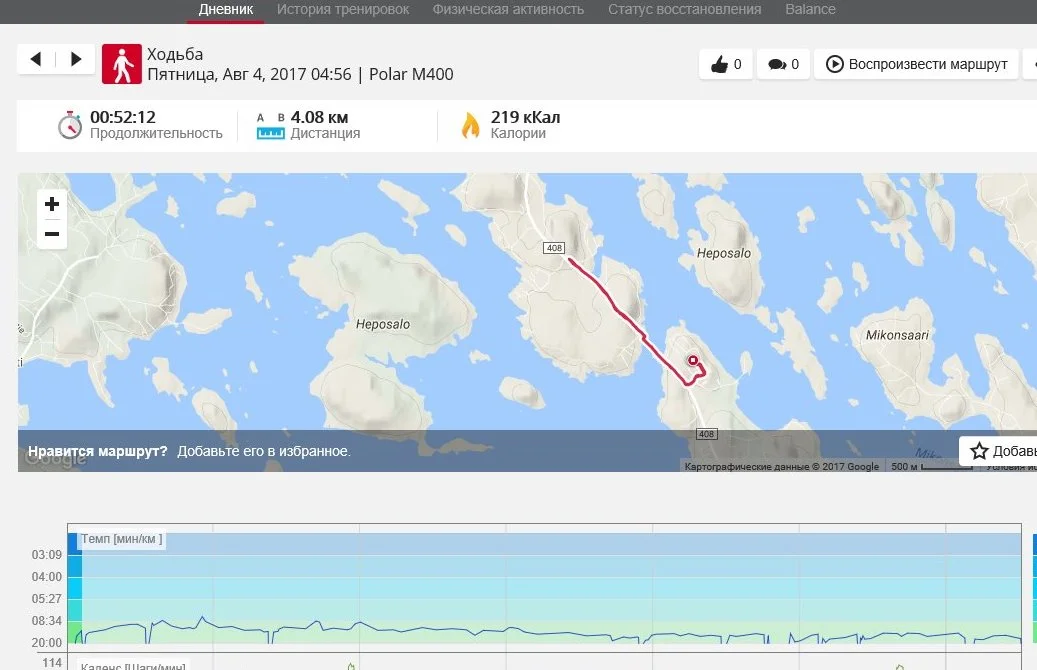This screenshot has height=670, width=1037.
Task: Open История тренировок tab
Action: click(x=343, y=10)
